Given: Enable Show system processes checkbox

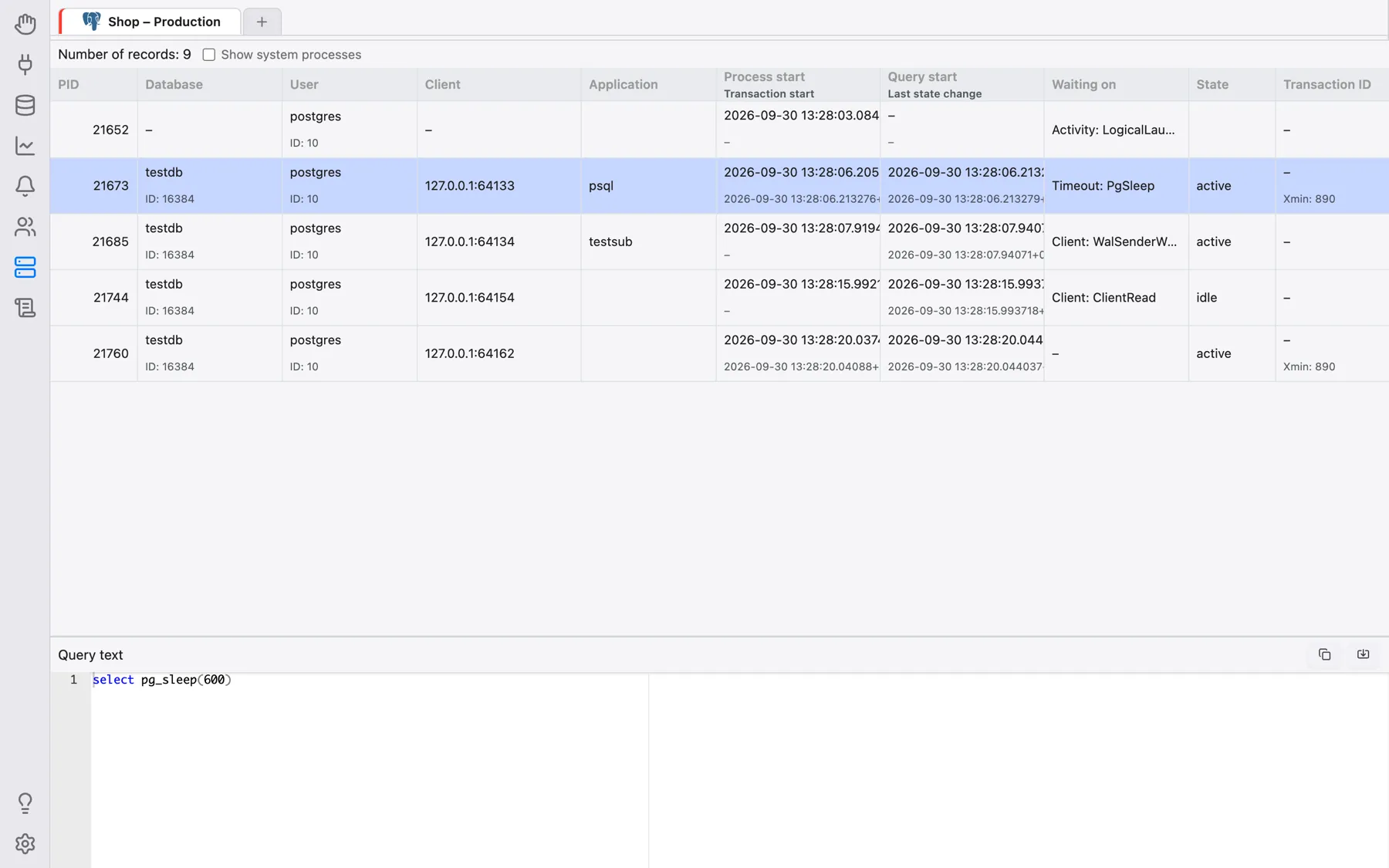Looking at the screenshot, I should coord(208,55).
